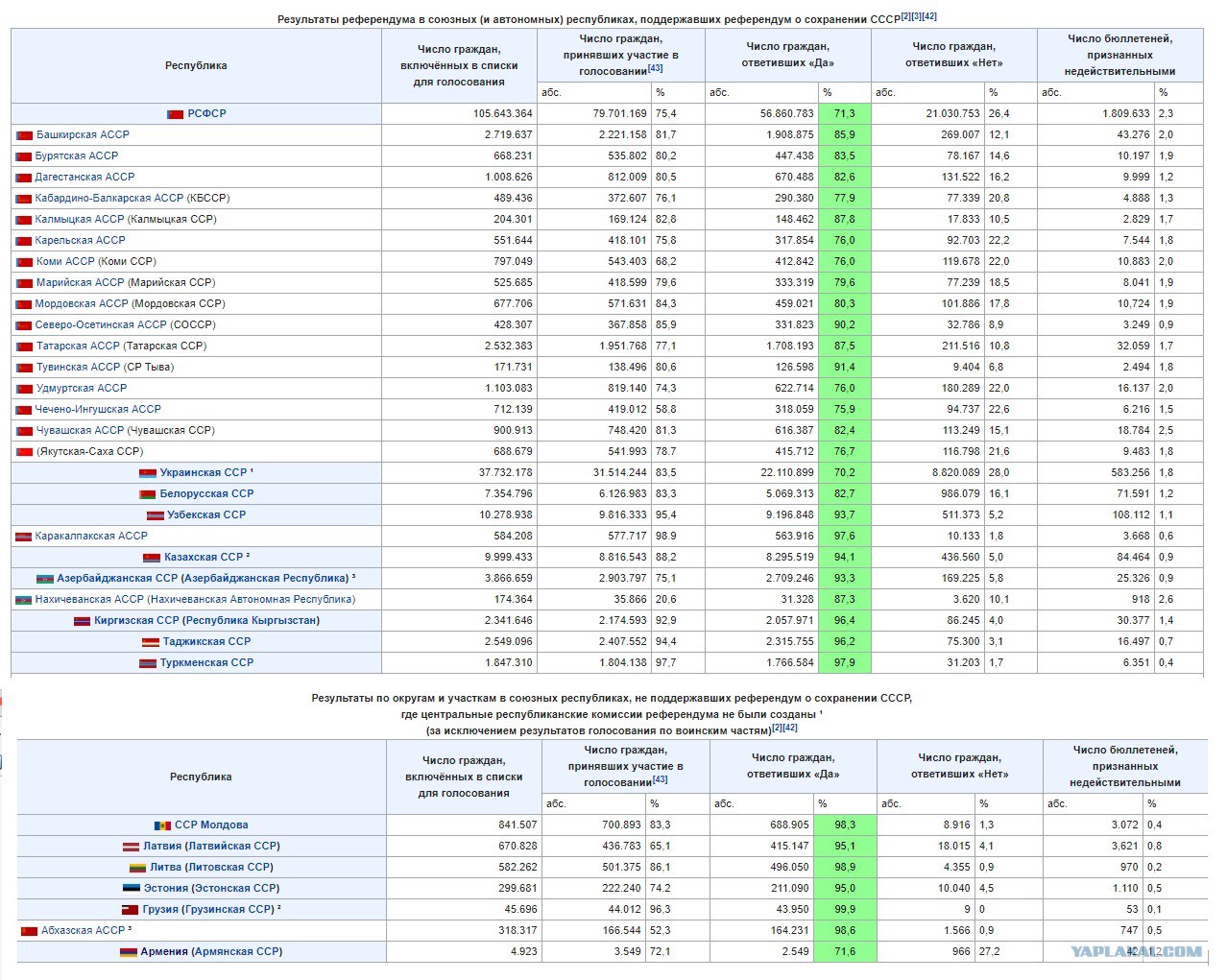Select the value 841.507 for ССР Молдова
Image resolution: width=1227 pixels, height=980 pixels.
[x=517, y=825]
